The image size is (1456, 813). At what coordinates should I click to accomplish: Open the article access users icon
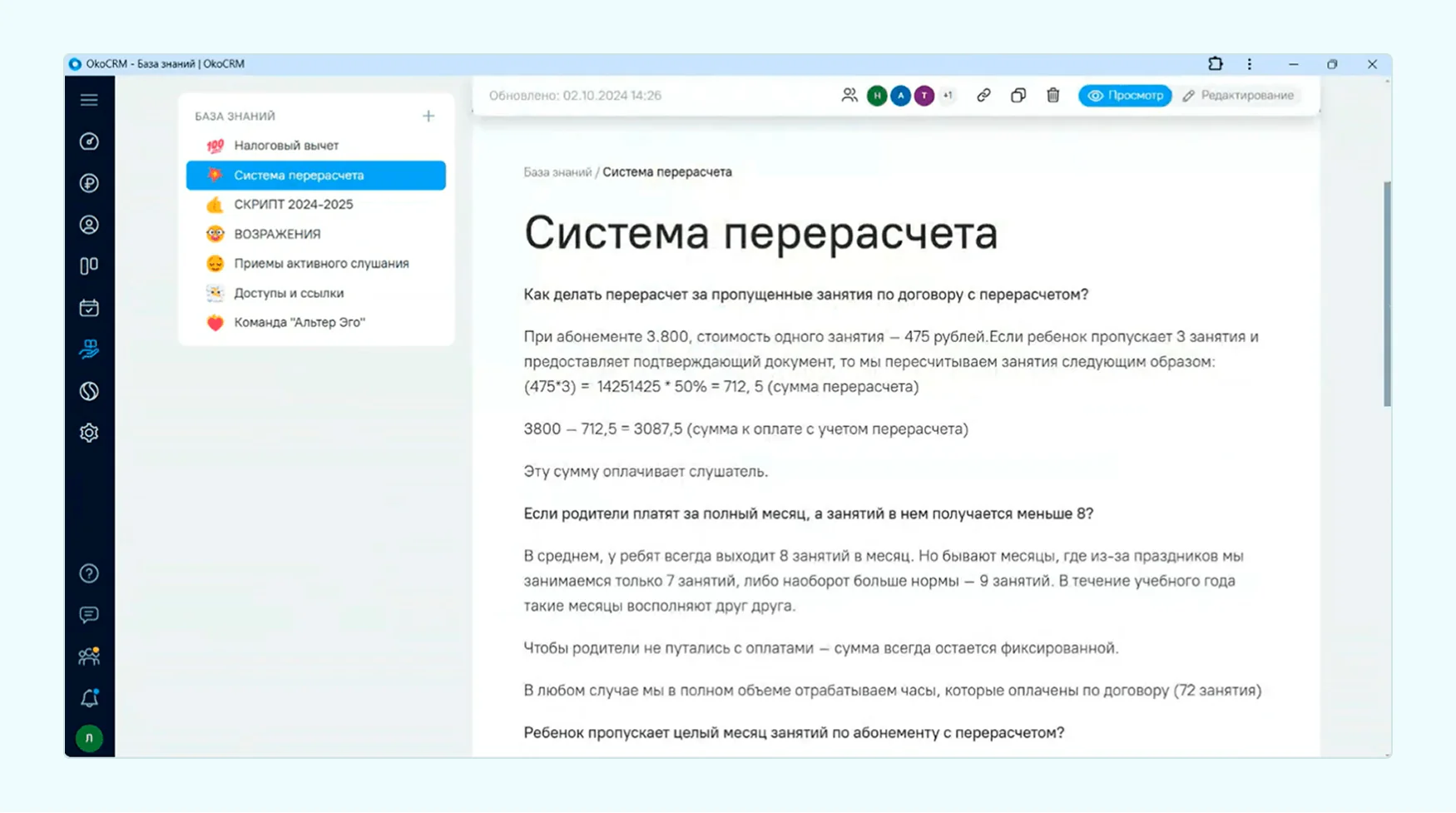coord(849,96)
